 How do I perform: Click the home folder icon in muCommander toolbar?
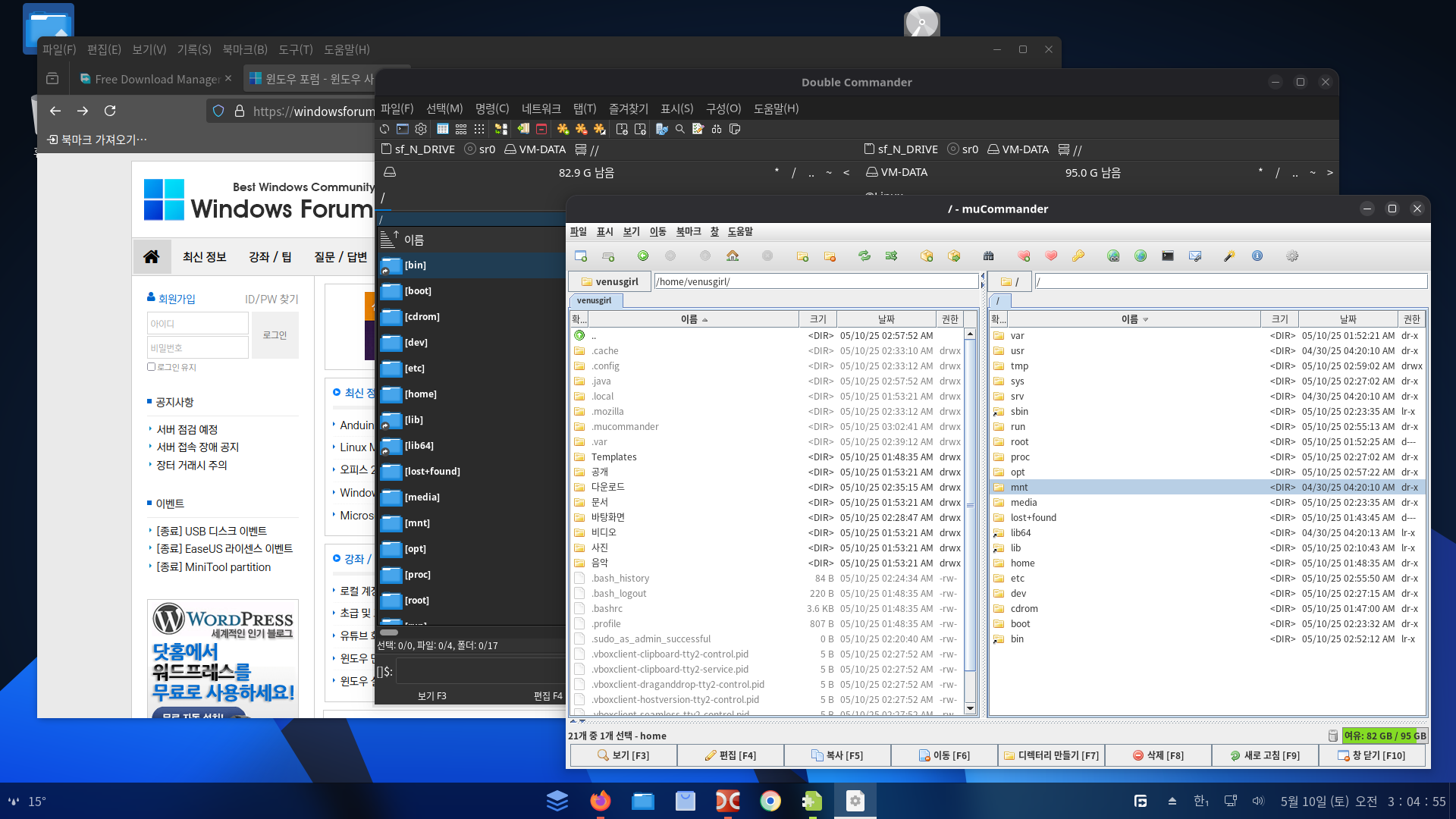733,256
